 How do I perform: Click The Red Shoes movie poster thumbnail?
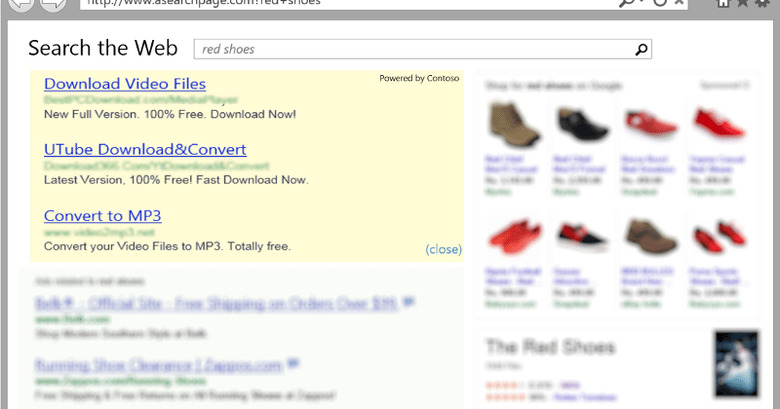coord(736,363)
